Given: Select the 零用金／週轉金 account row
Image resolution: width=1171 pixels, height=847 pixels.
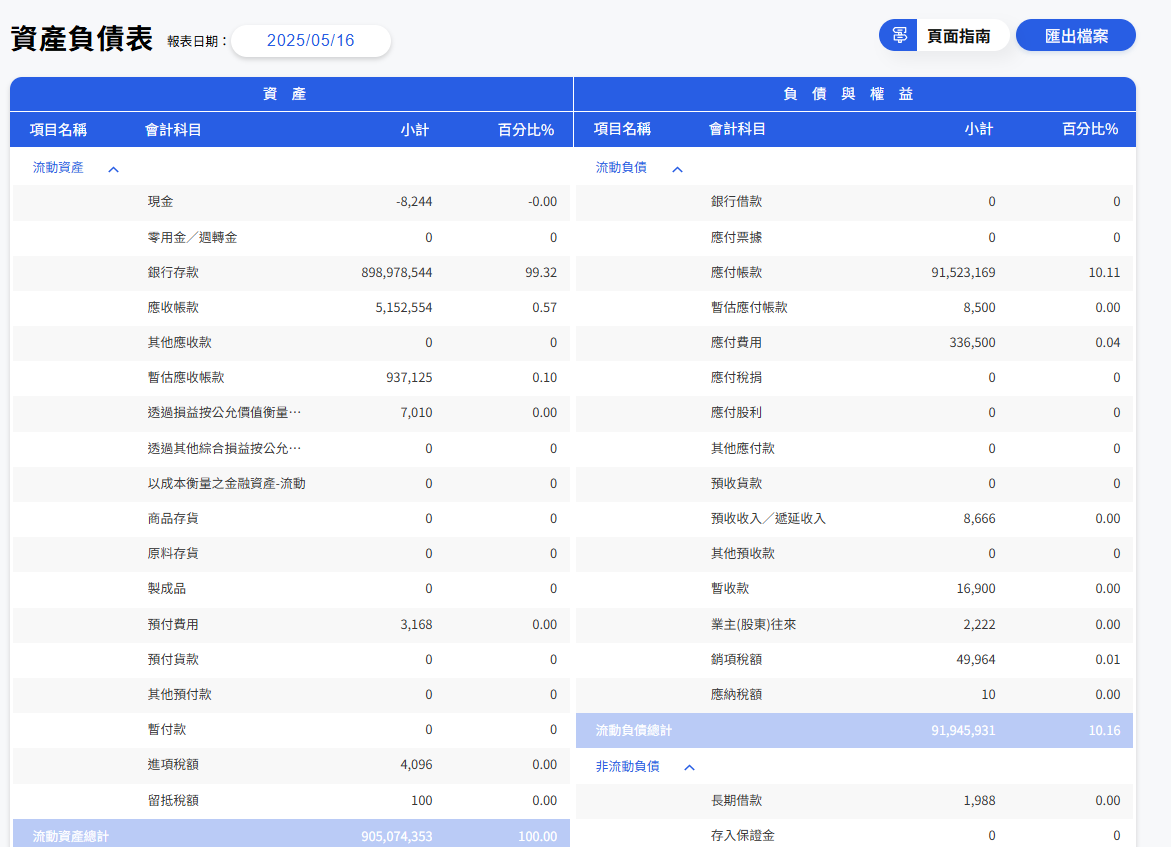Looking at the screenshot, I should coord(291,238).
